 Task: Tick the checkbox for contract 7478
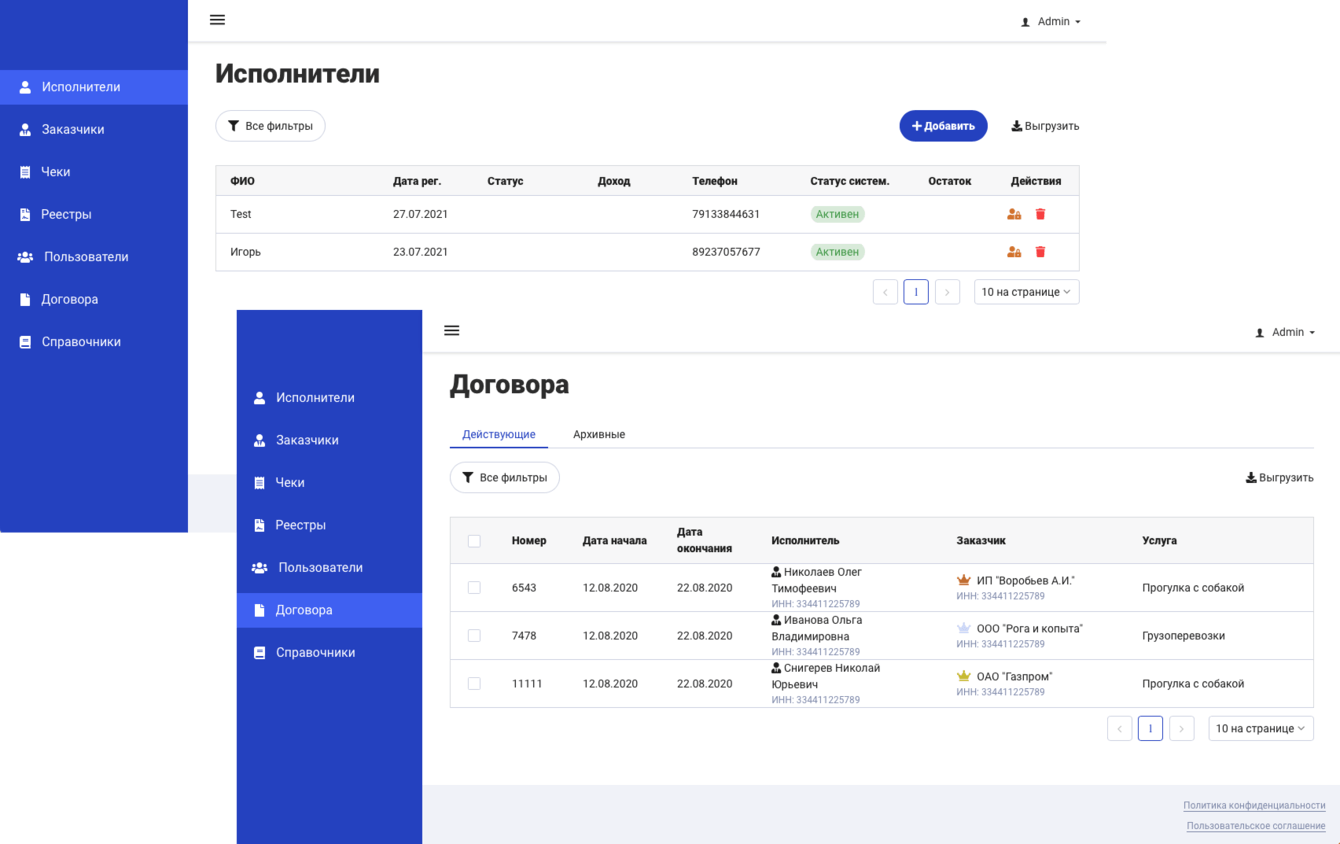click(x=474, y=636)
